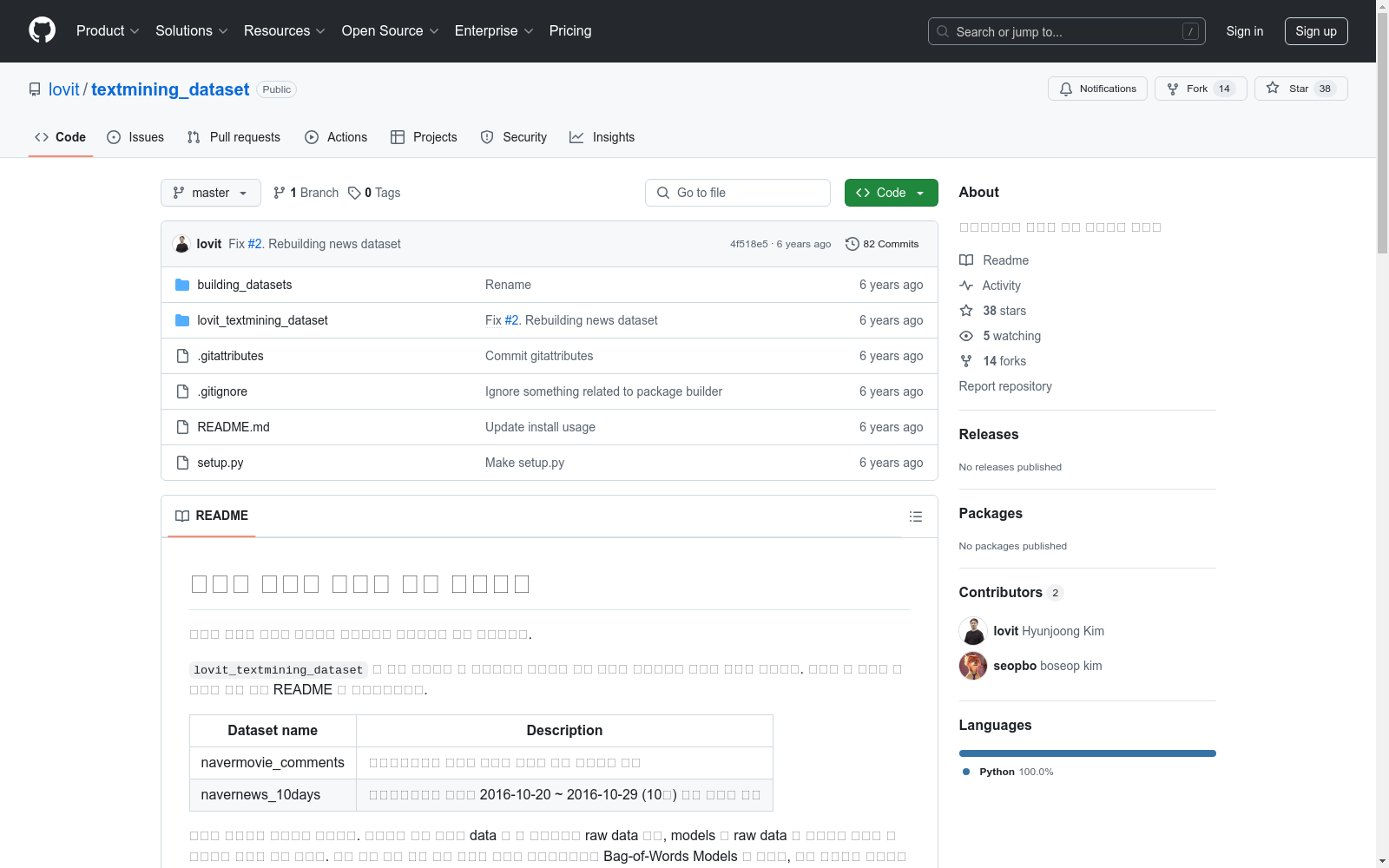Switch to the Security tab
The image size is (1389, 868).
[514, 137]
